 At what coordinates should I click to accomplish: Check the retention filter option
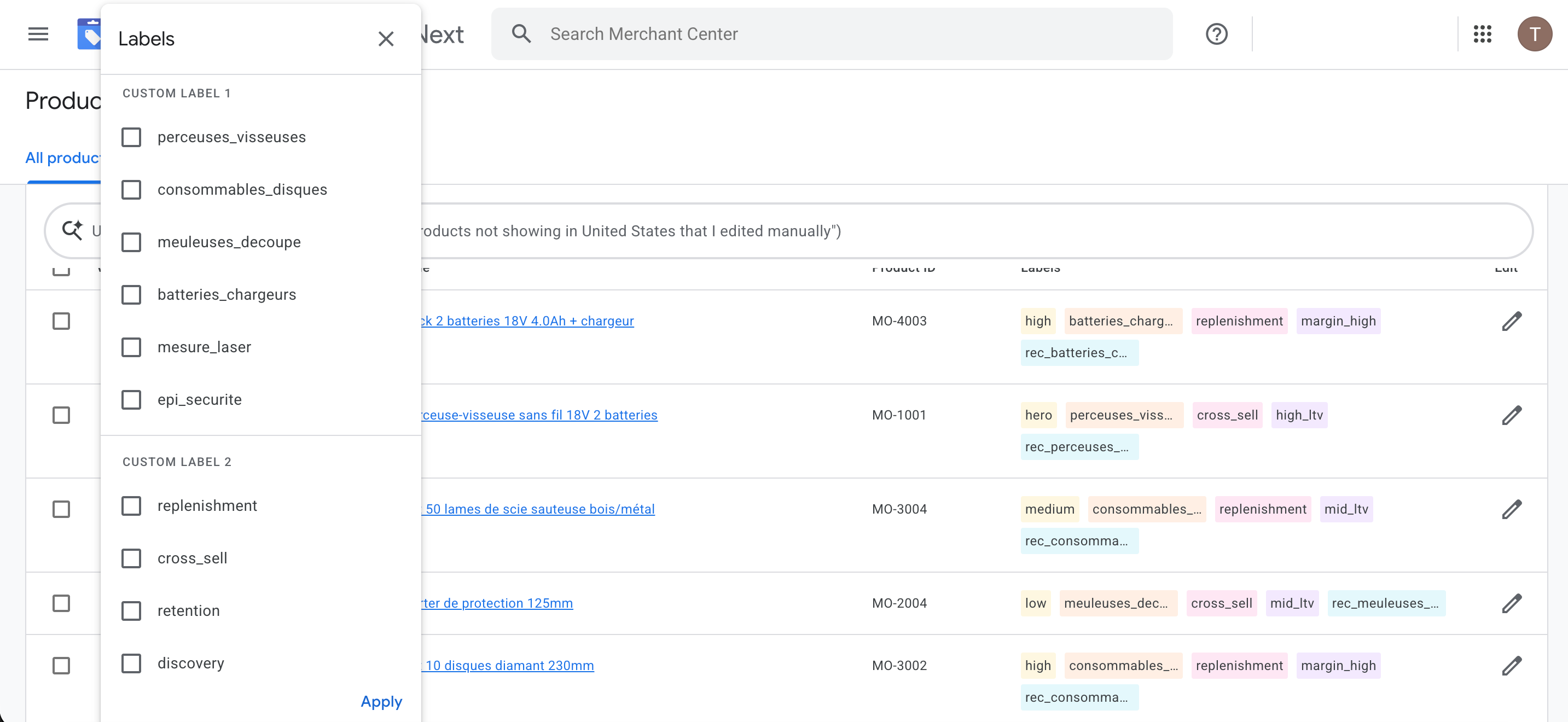point(131,610)
